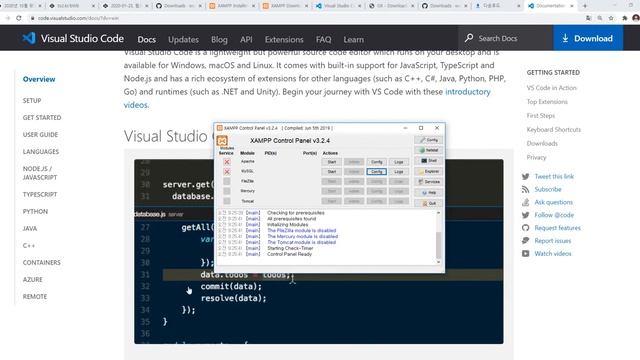Start the MySQL module

point(331,172)
